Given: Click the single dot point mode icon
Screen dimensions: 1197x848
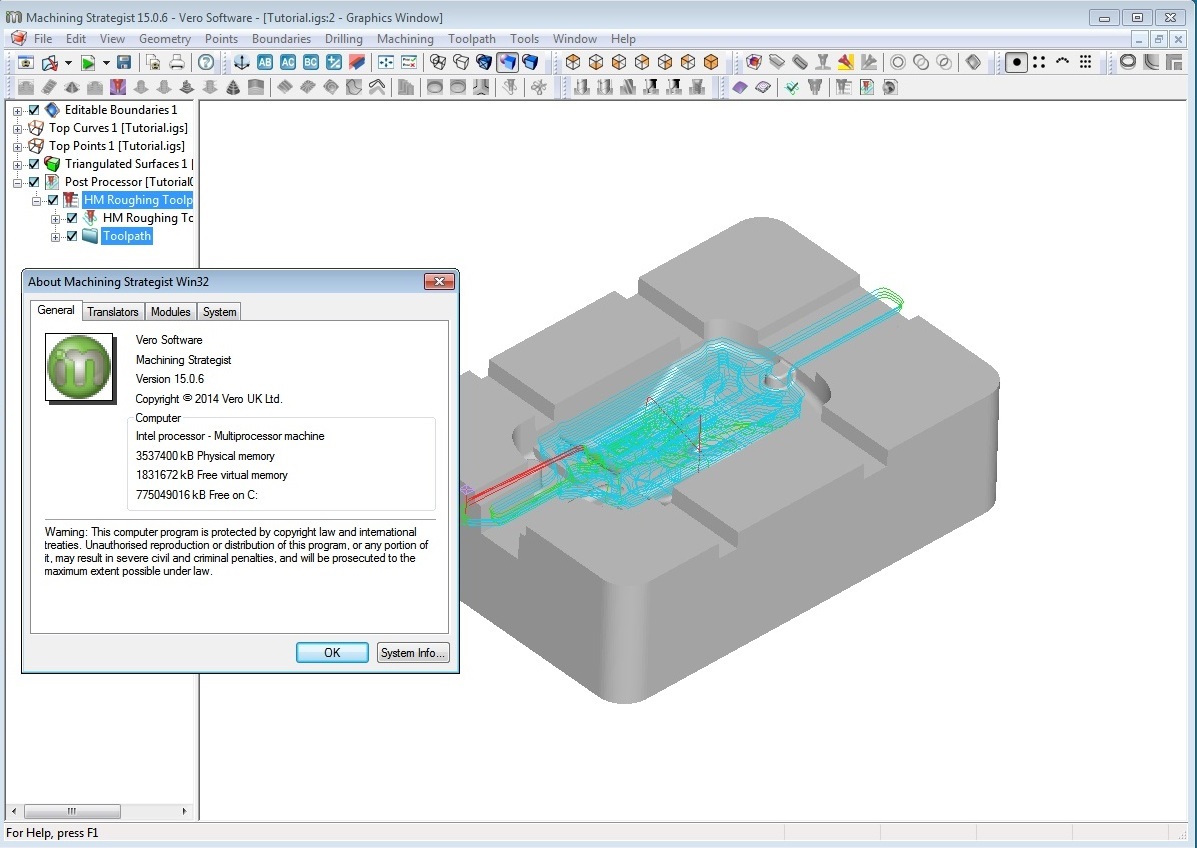Looking at the screenshot, I should click(x=1016, y=63).
